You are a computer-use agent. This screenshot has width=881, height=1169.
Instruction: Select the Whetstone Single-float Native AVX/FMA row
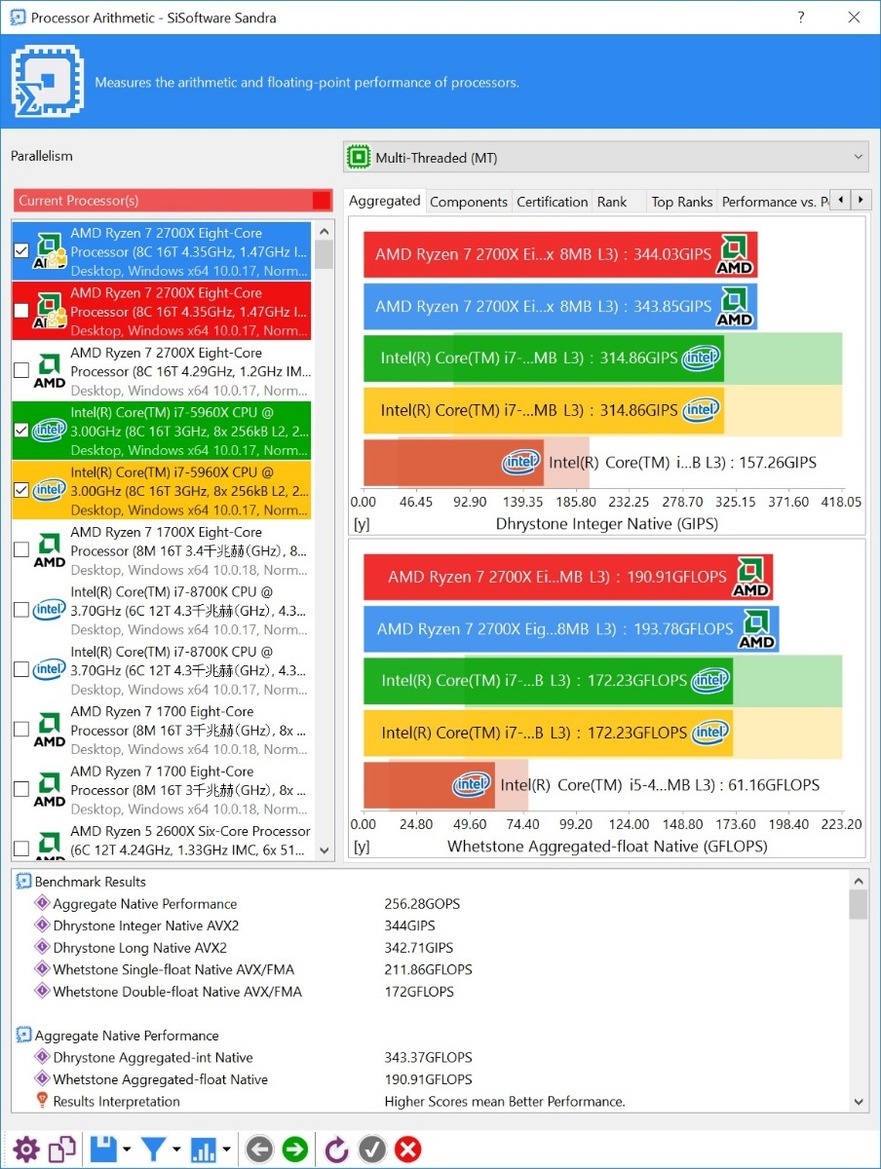[x=432, y=969]
